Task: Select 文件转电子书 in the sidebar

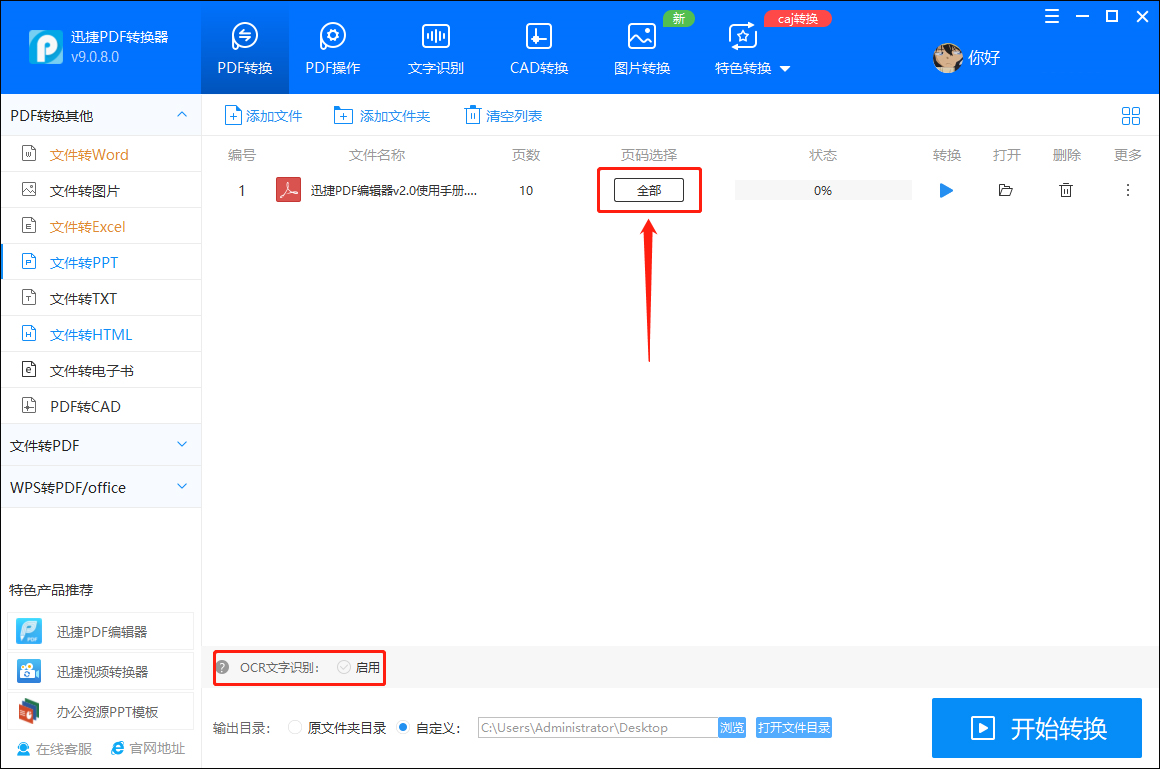Action: coord(101,370)
